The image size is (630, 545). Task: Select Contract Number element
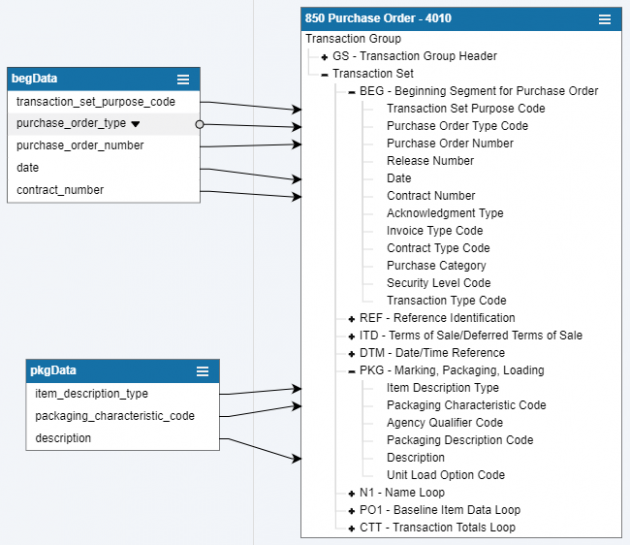(x=431, y=196)
